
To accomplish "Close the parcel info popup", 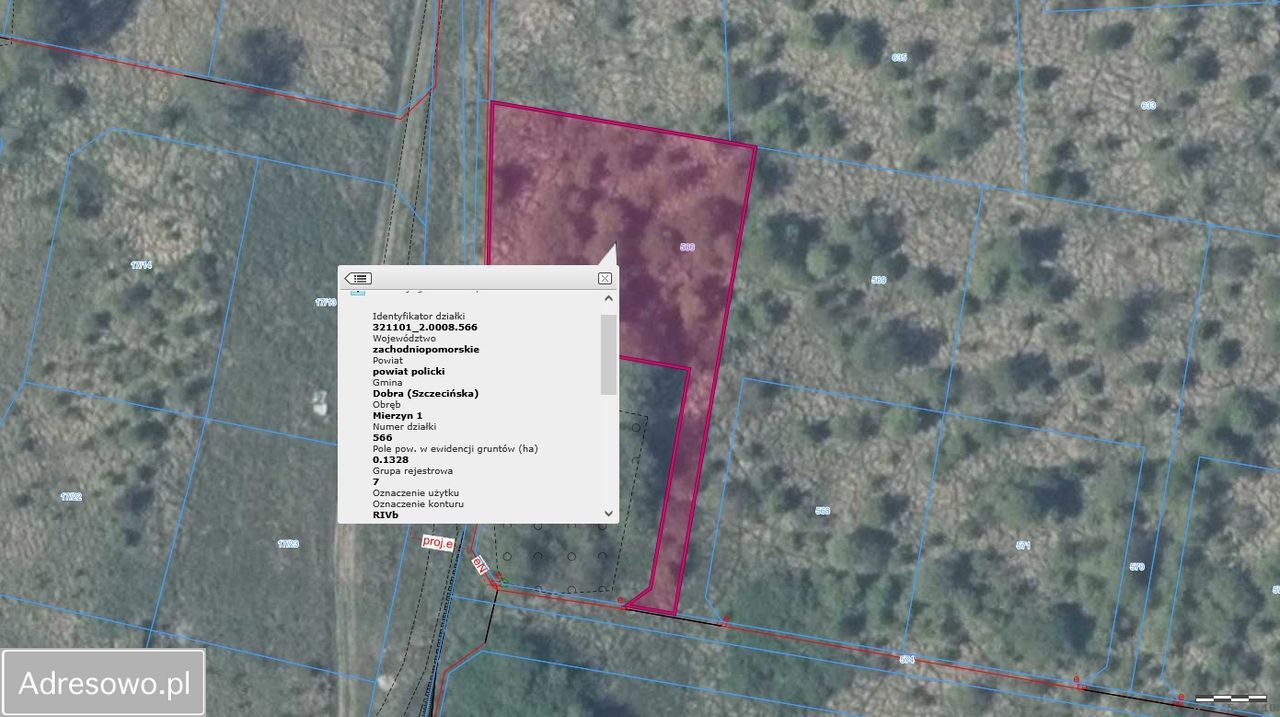I will click(x=605, y=278).
